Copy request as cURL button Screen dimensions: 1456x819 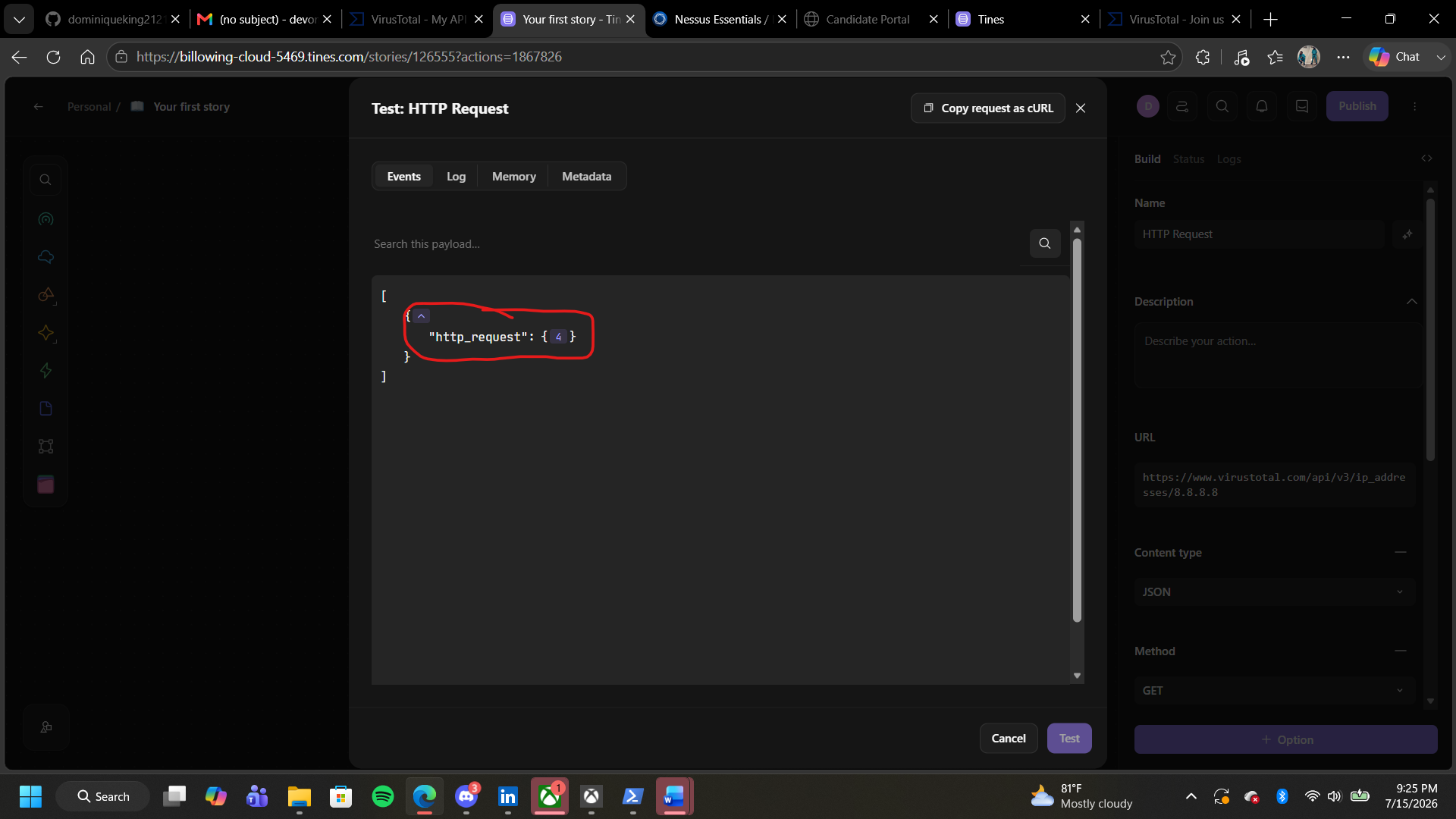(987, 108)
